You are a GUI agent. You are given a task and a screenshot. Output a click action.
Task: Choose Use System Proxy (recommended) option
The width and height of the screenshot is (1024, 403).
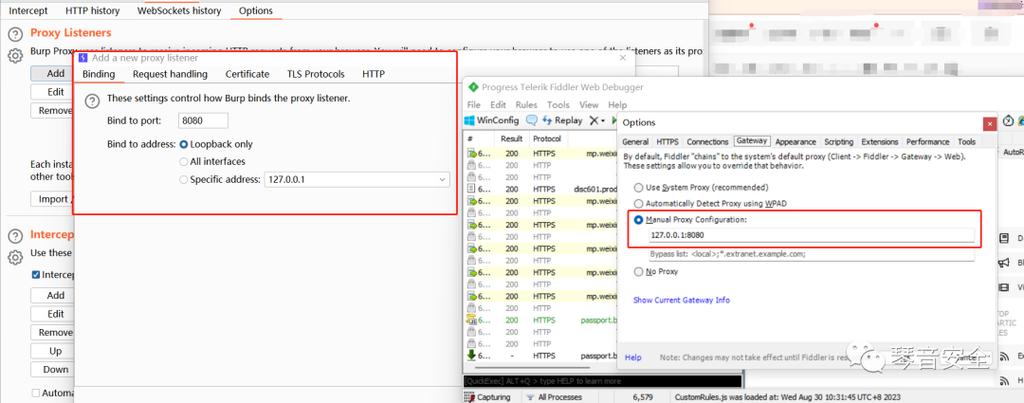pos(638,187)
